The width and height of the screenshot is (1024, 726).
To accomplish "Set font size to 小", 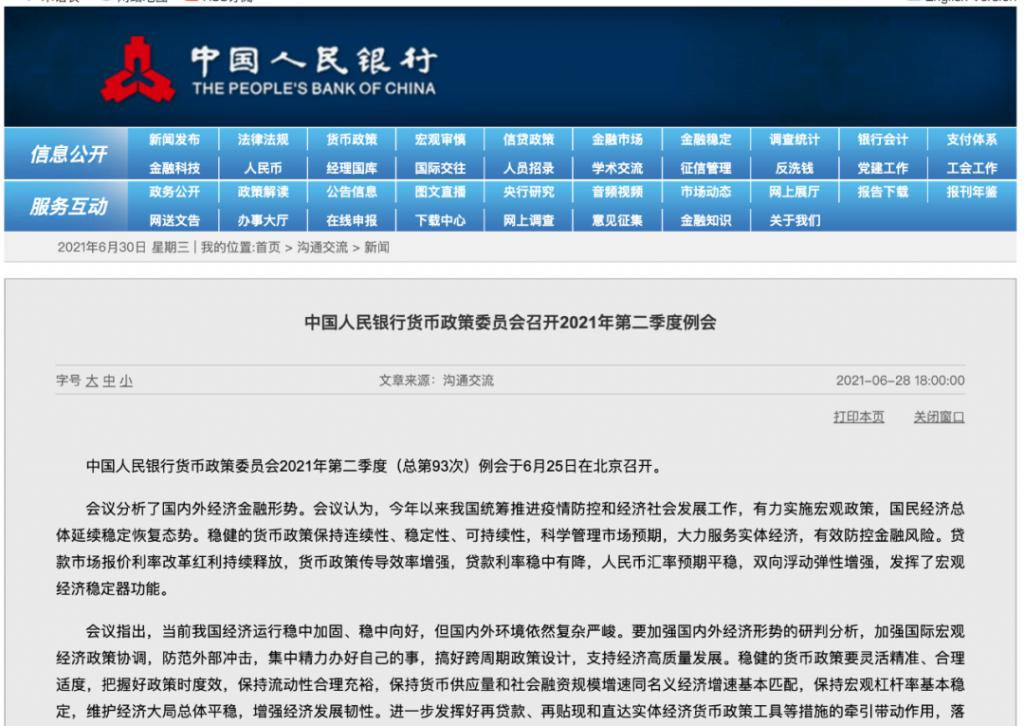I will click(x=125, y=381).
